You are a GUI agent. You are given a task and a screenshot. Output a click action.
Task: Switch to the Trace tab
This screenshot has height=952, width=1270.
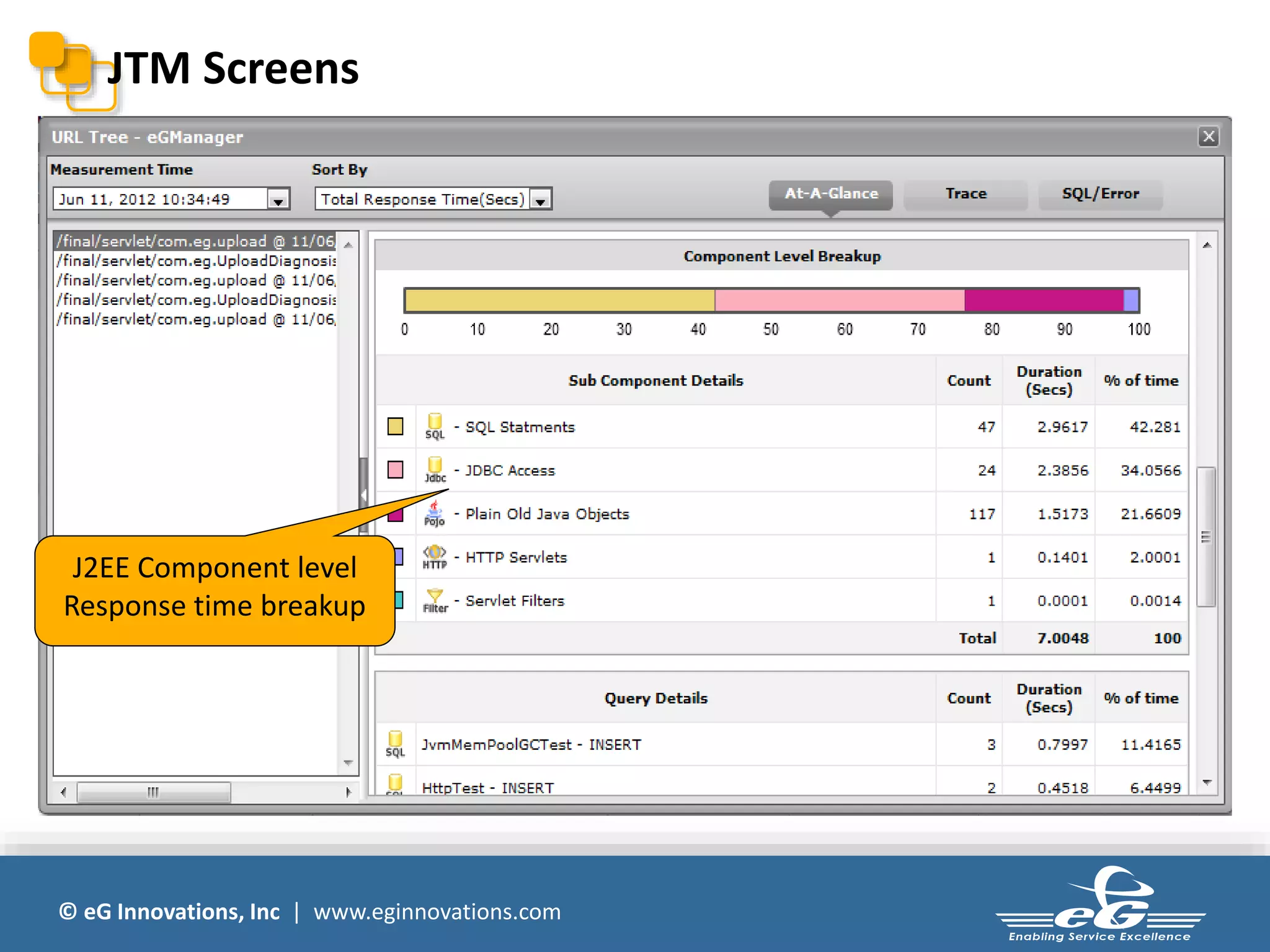pos(966,194)
